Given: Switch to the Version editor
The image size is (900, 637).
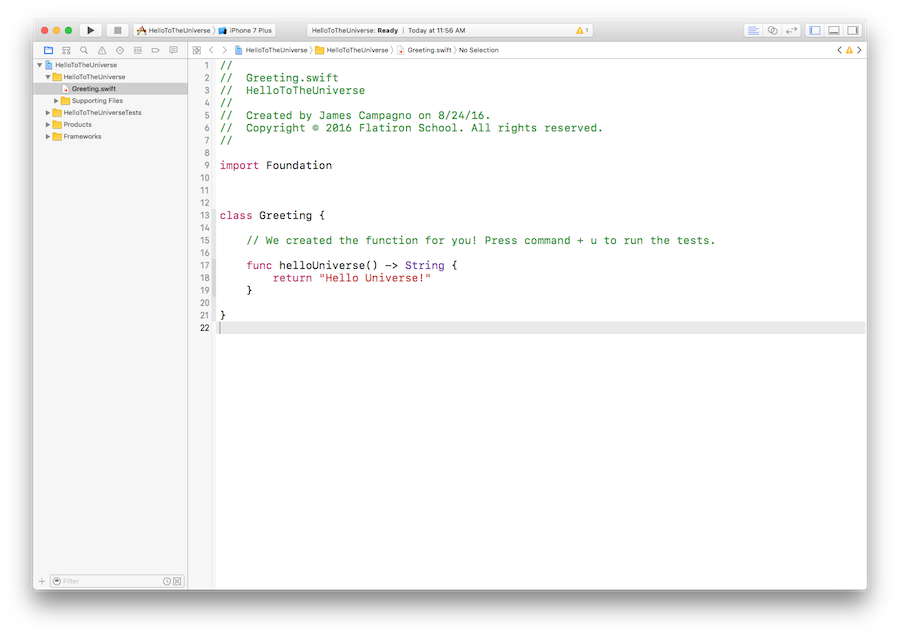Looking at the screenshot, I should (791, 30).
